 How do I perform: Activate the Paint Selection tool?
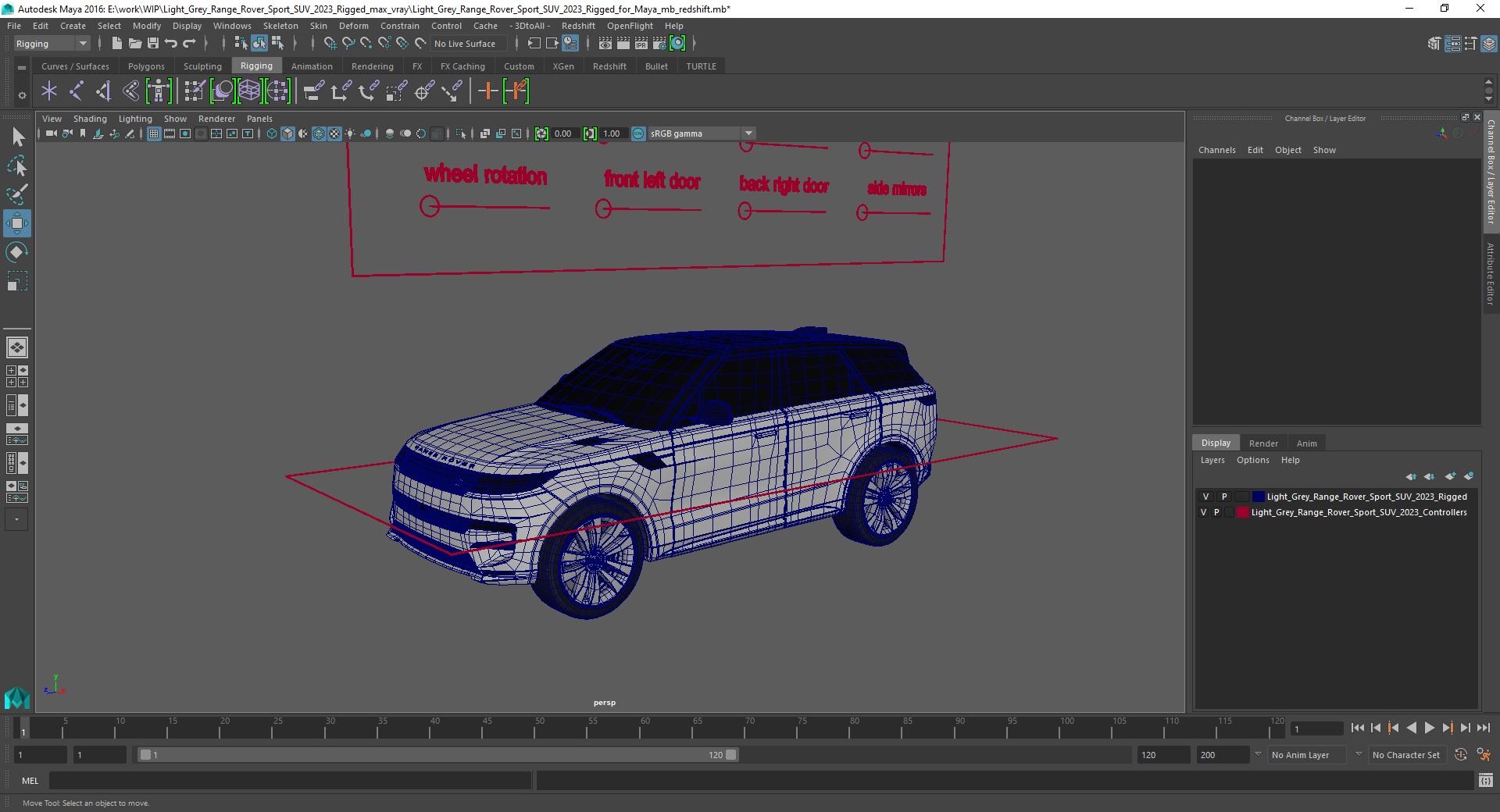pyautogui.click(x=17, y=194)
